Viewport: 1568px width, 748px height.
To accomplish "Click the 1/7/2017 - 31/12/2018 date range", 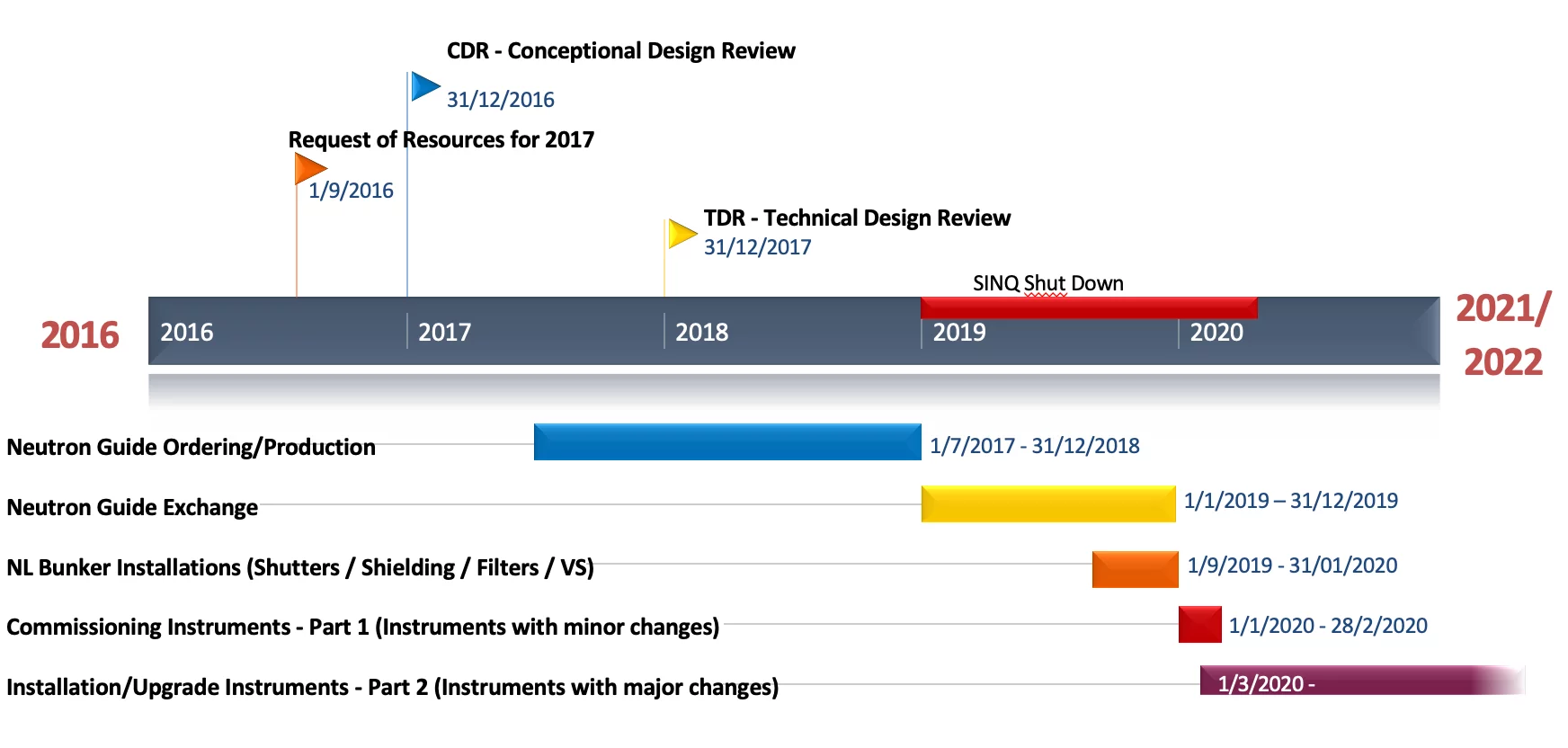I will tap(1034, 446).
